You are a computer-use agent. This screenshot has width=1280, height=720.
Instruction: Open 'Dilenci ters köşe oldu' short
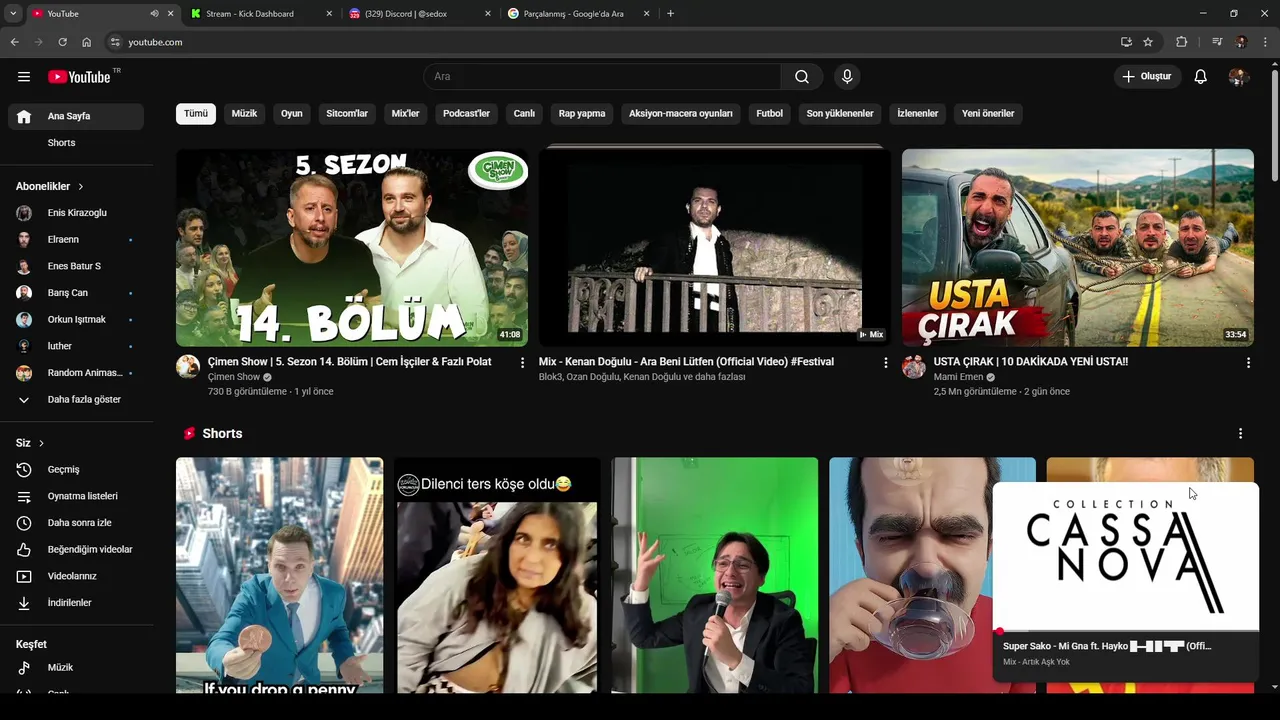coord(497,575)
